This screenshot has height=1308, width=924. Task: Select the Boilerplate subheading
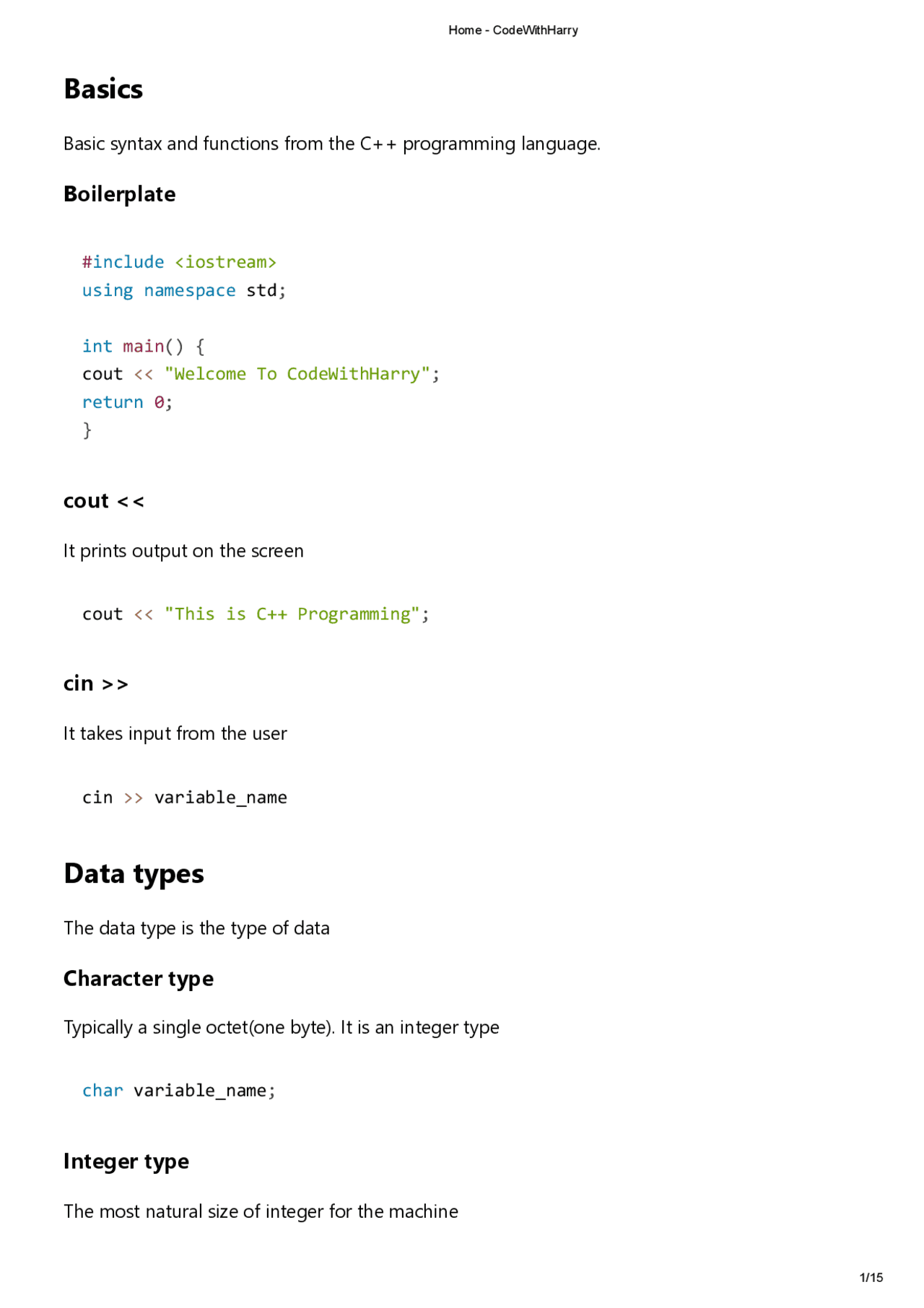pyautogui.click(x=120, y=194)
